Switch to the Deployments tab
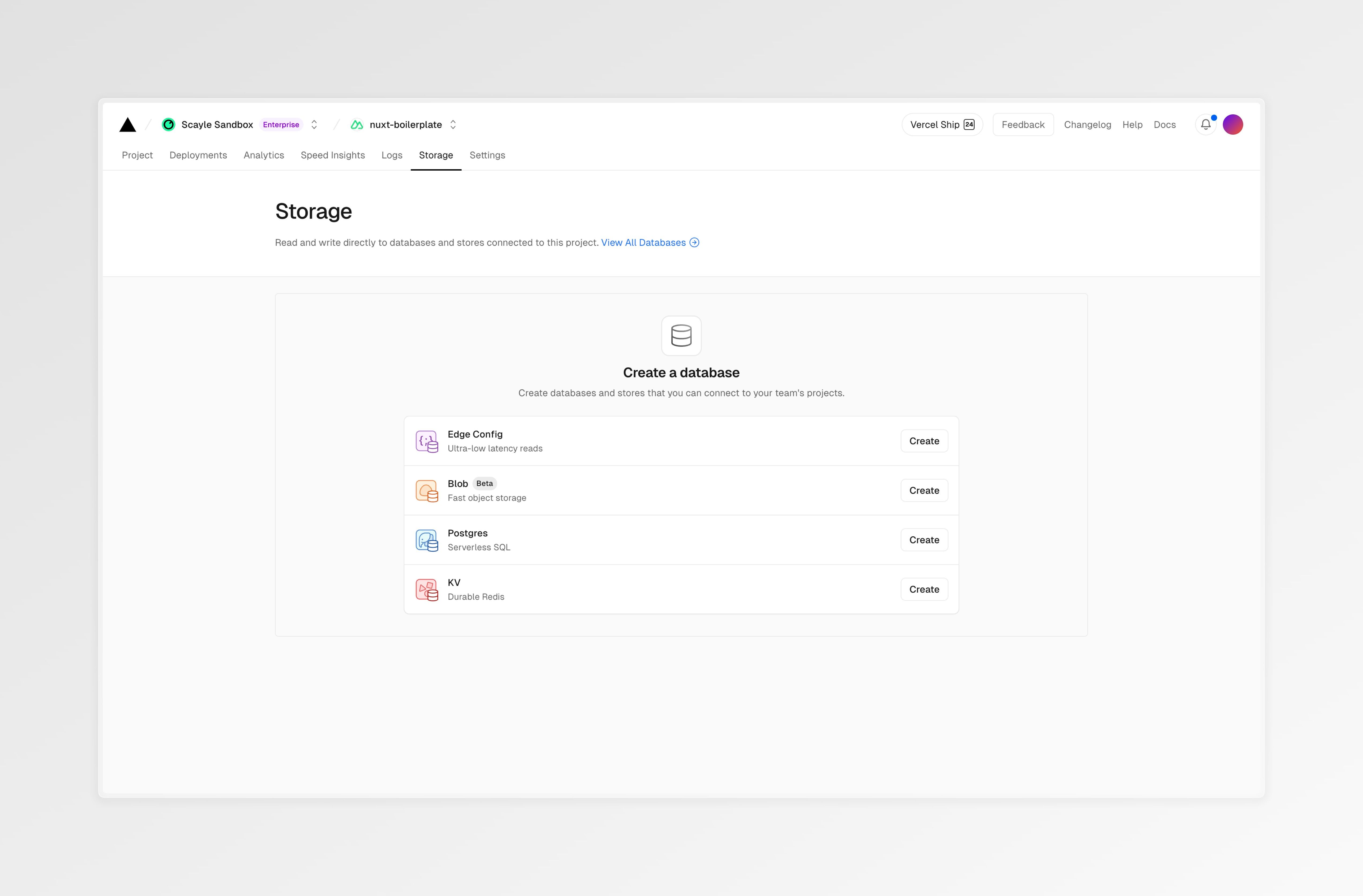The width and height of the screenshot is (1363, 896). (198, 155)
